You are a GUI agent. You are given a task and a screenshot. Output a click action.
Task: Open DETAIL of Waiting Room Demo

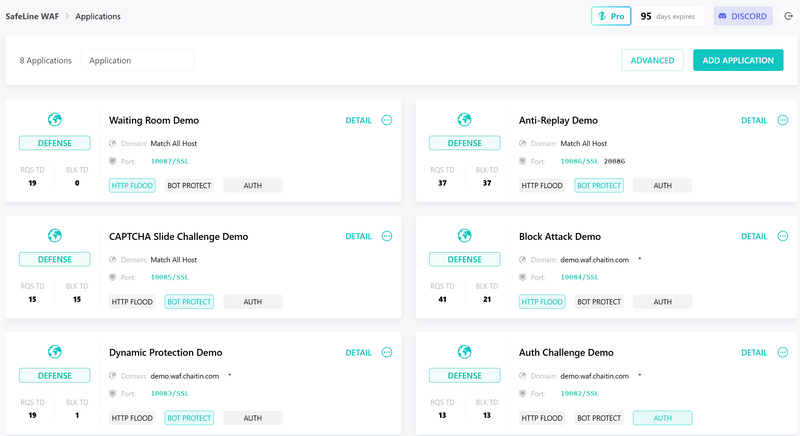click(x=358, y=120)
